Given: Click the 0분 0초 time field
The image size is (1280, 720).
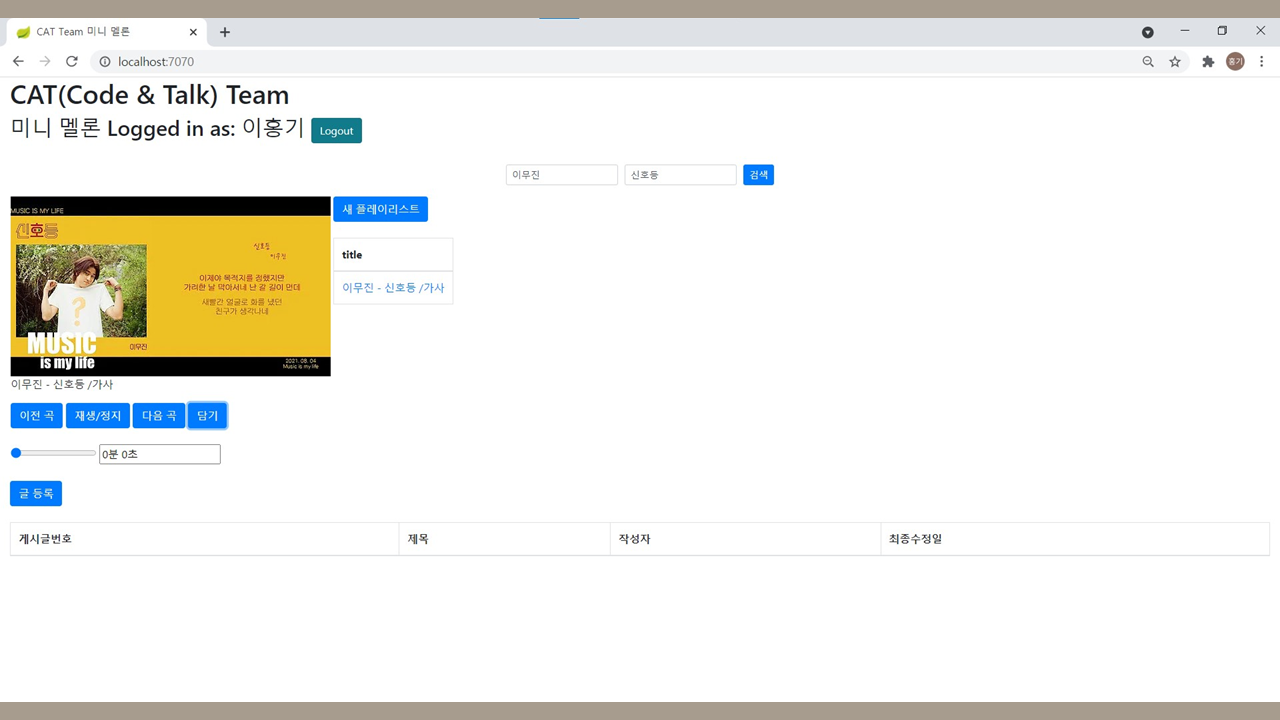Looking at the screenshot, I should click(x=160, y=454).
